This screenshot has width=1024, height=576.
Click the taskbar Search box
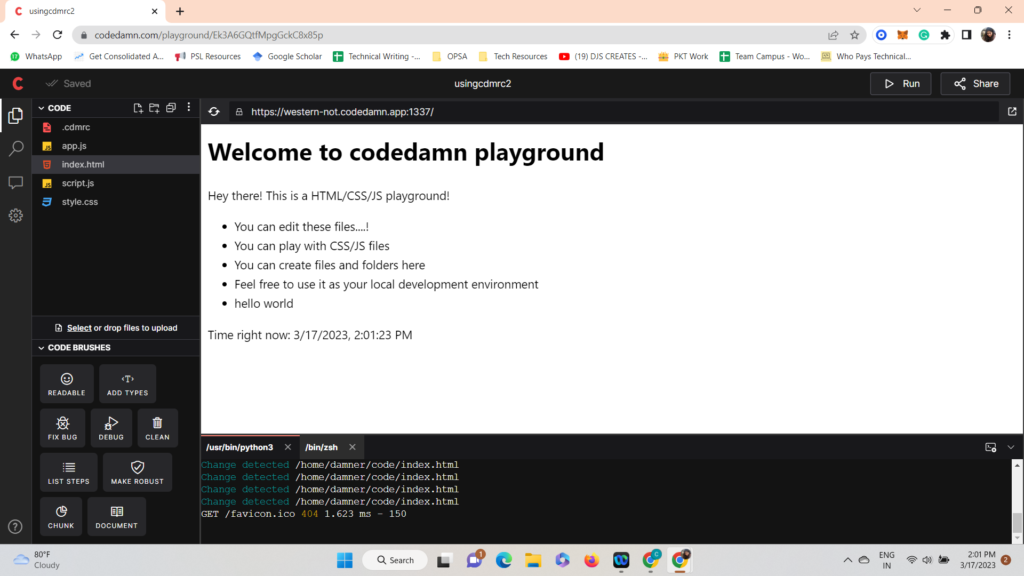(x=396, y=560)
